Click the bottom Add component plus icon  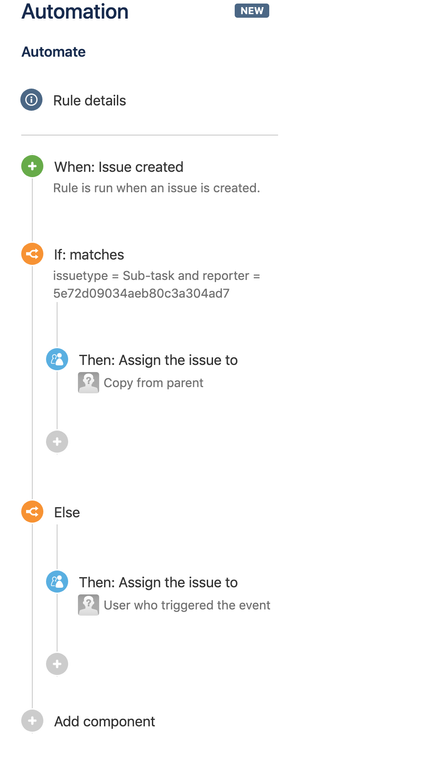tap(32, 721)
